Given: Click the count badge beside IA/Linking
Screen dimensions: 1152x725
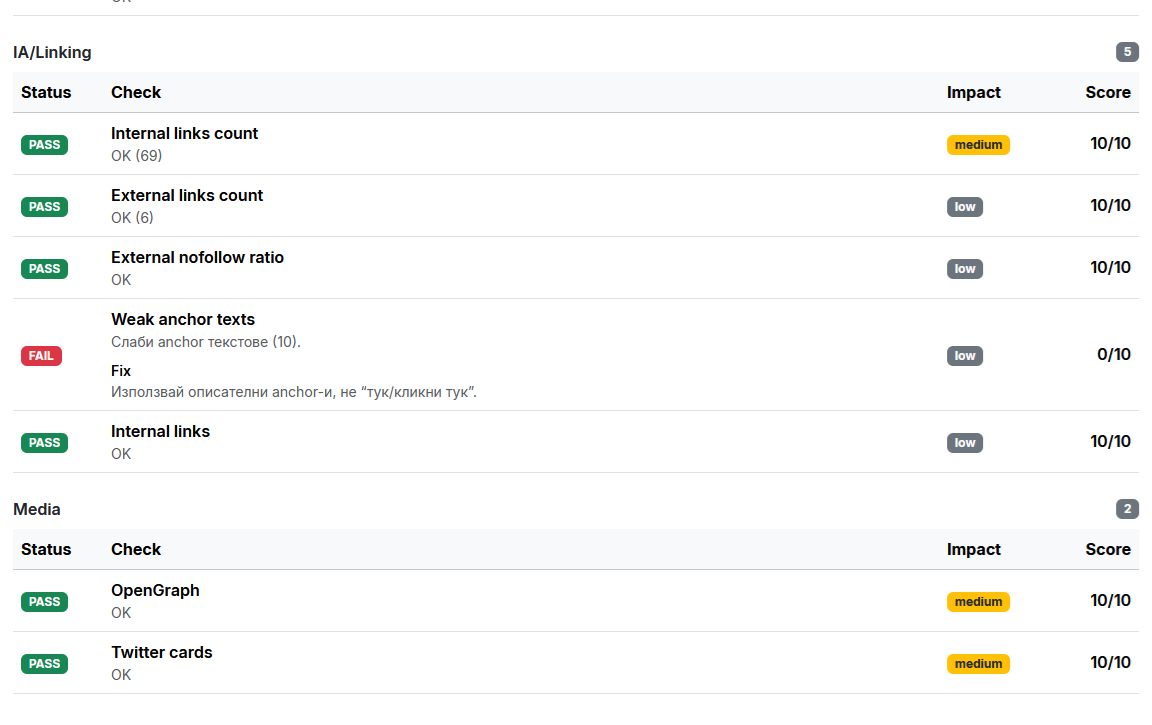Looking at the screenshot, I should tap(1127, 52).
